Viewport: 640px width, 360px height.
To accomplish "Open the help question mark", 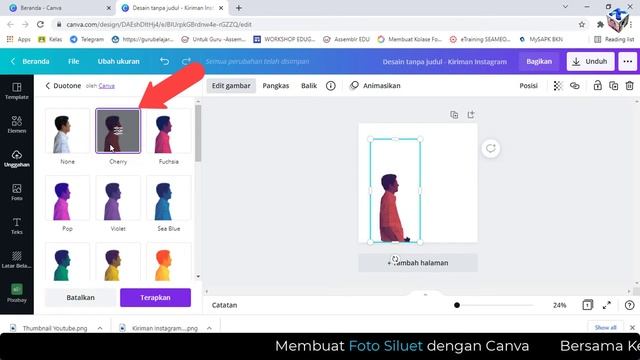I will tap(629, 305).
